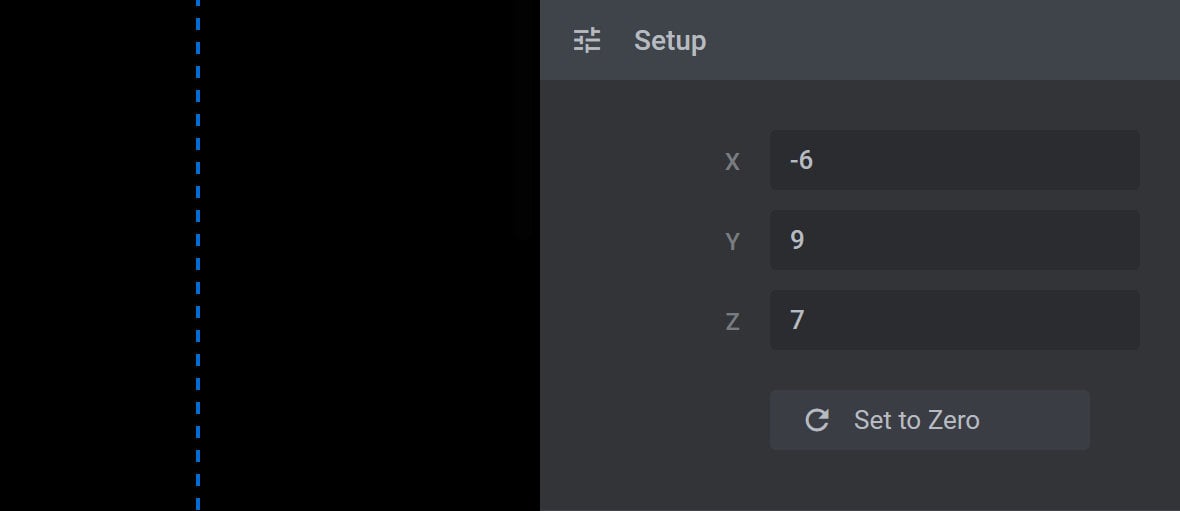Click the "Set to Zero" text label
Image resolution: width=1180 pixels, height=511 pixels.
point(917,420)
